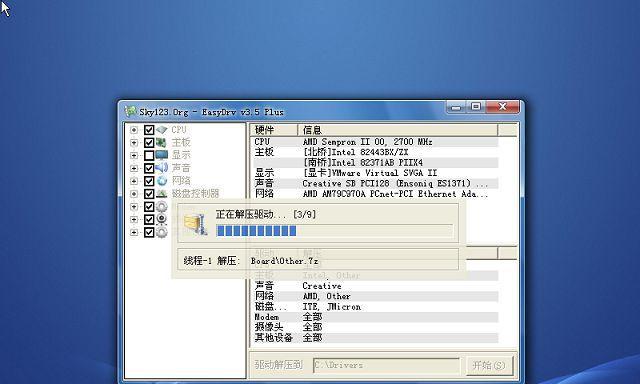This screenshot has height=384, width=640.
Task: Enable the unchecked 显示 checkbox
Action: [x=149, y=155]
